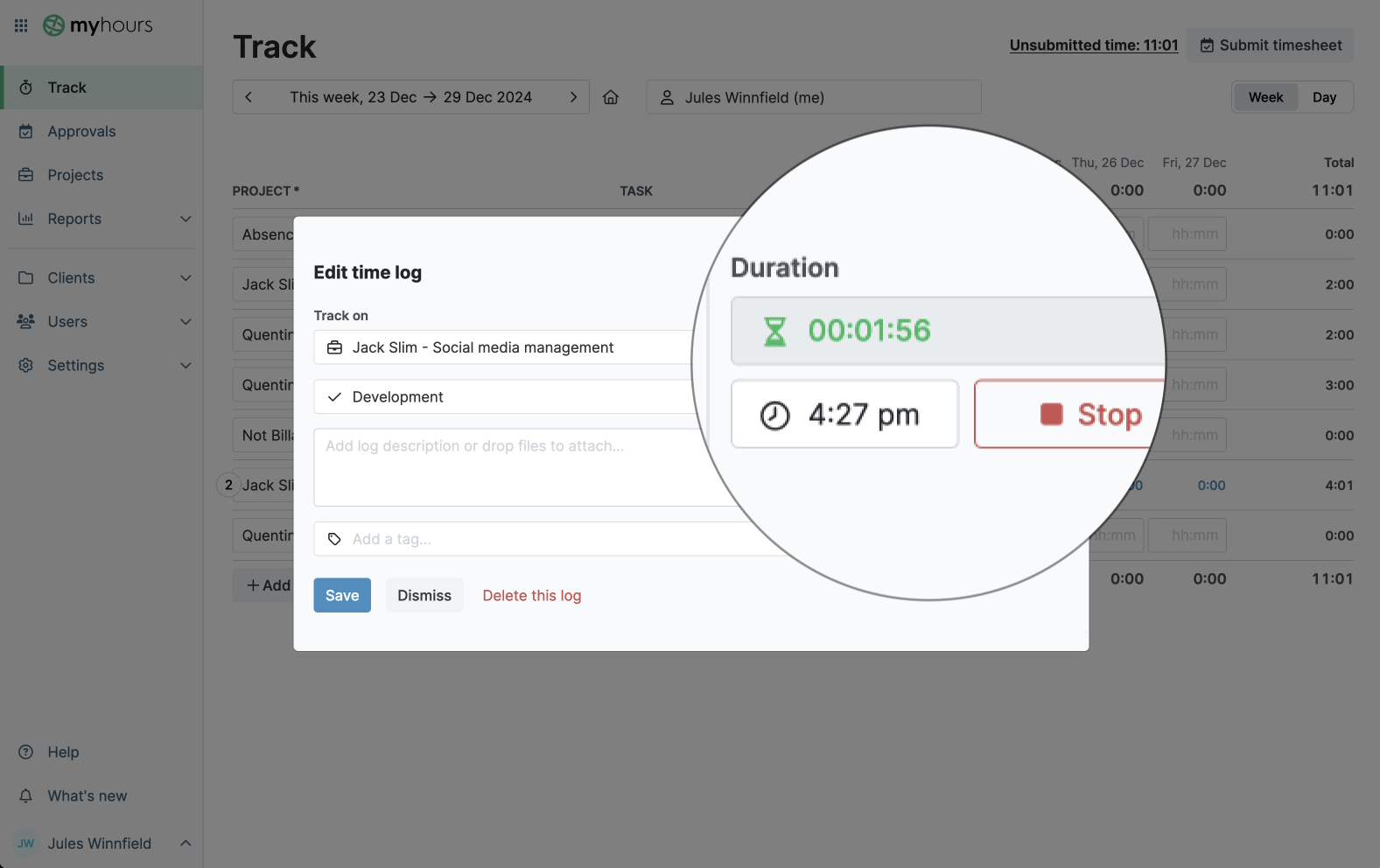Switch to Week view
The image size is (1380, 868).
pyautogui.click(x=1265, y=97)
